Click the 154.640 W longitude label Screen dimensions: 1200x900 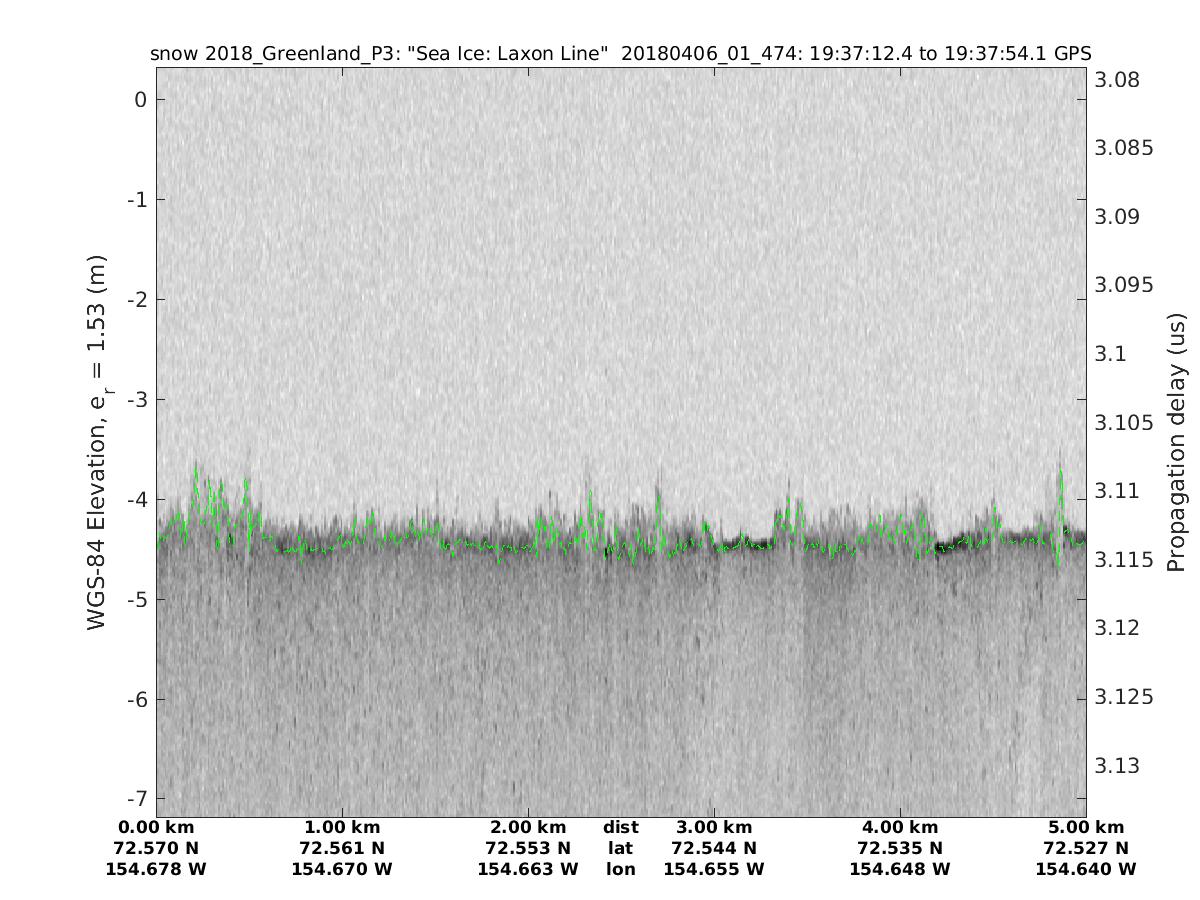pyautogui.click(x=1086, y=869)
